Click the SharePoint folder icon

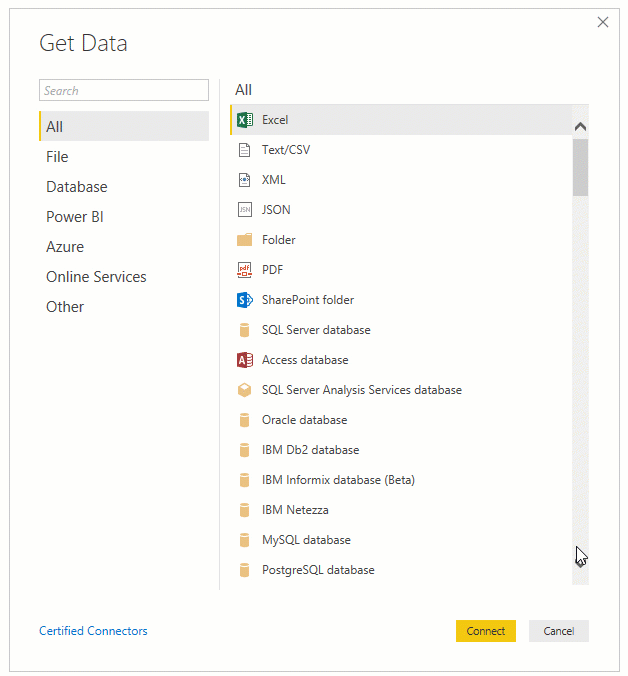point(244,300)
